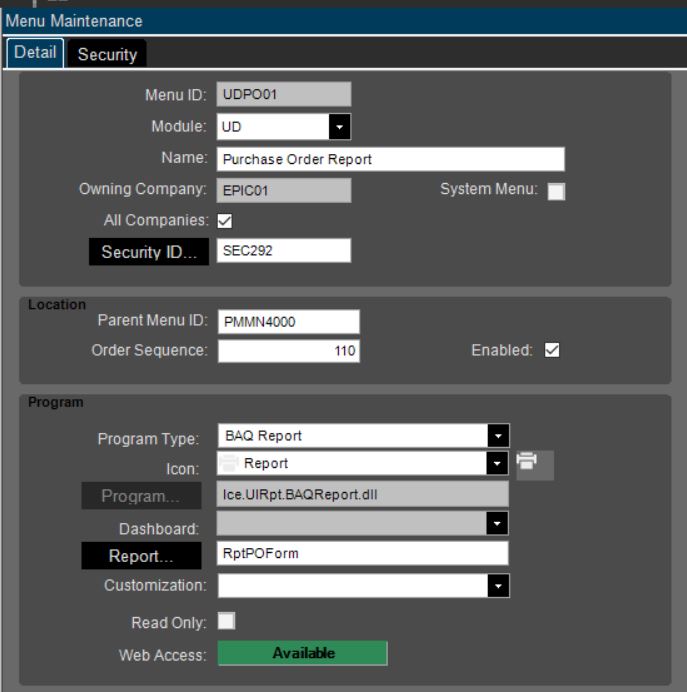Click the greyed Program... button

click(141, 496)
